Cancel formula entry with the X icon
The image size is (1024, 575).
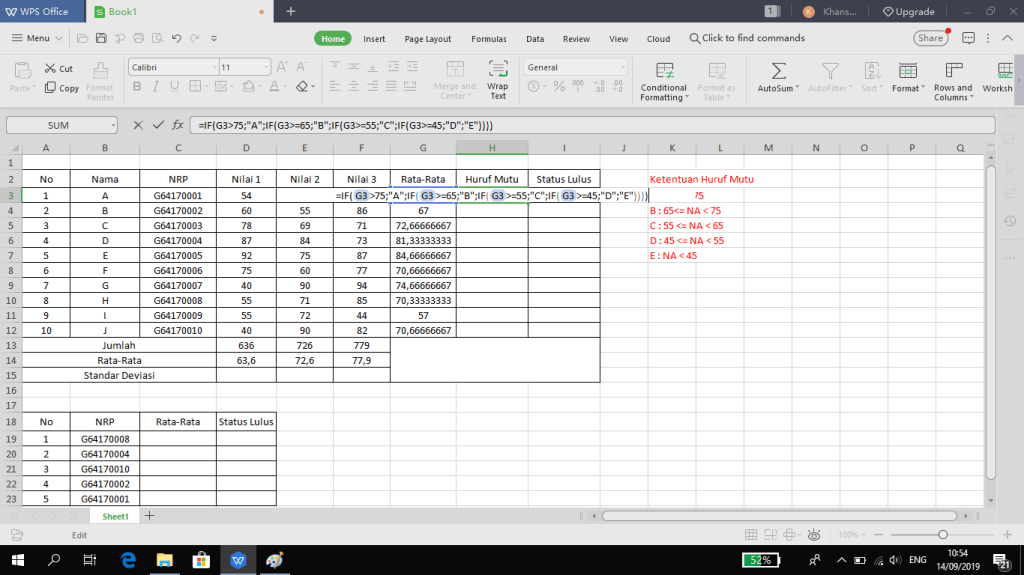137,126
